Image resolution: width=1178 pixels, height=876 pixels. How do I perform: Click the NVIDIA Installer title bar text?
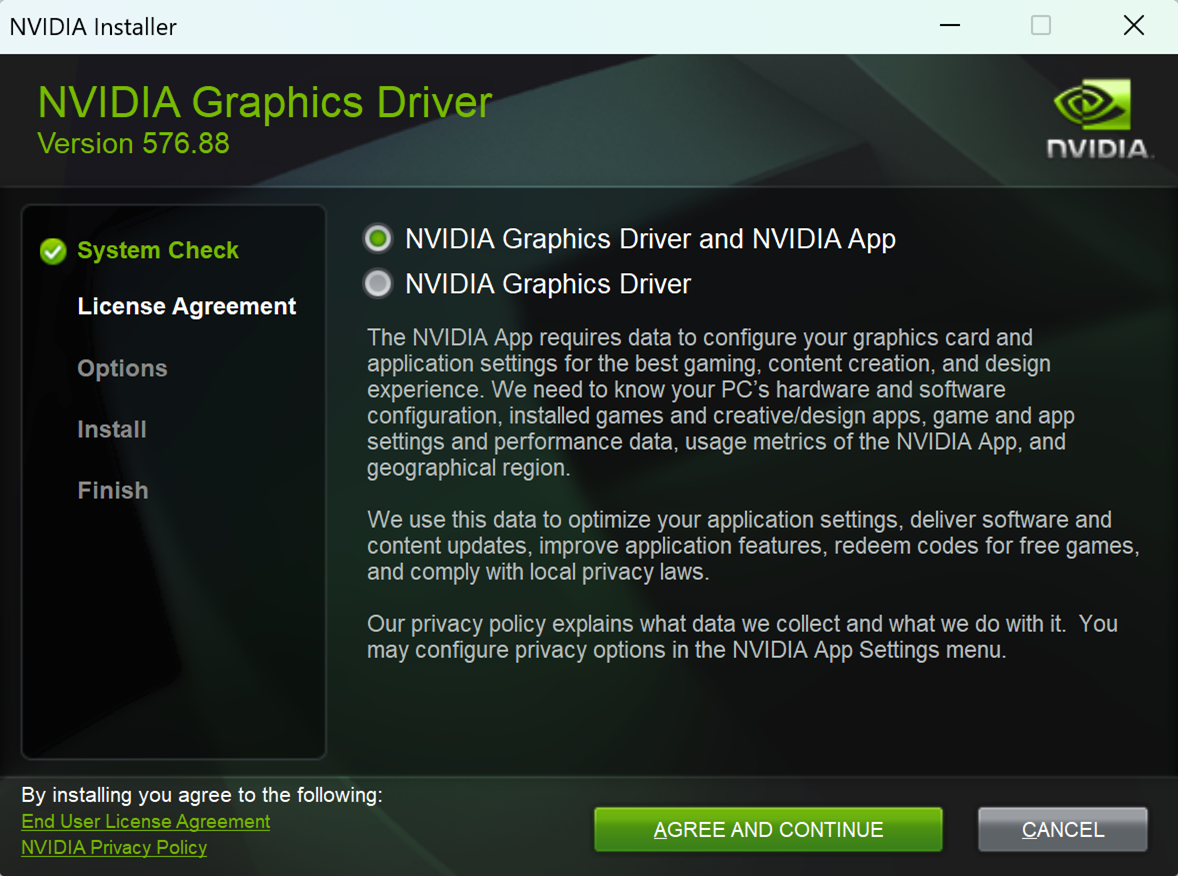pyautogui.click(x=92, y=26)
